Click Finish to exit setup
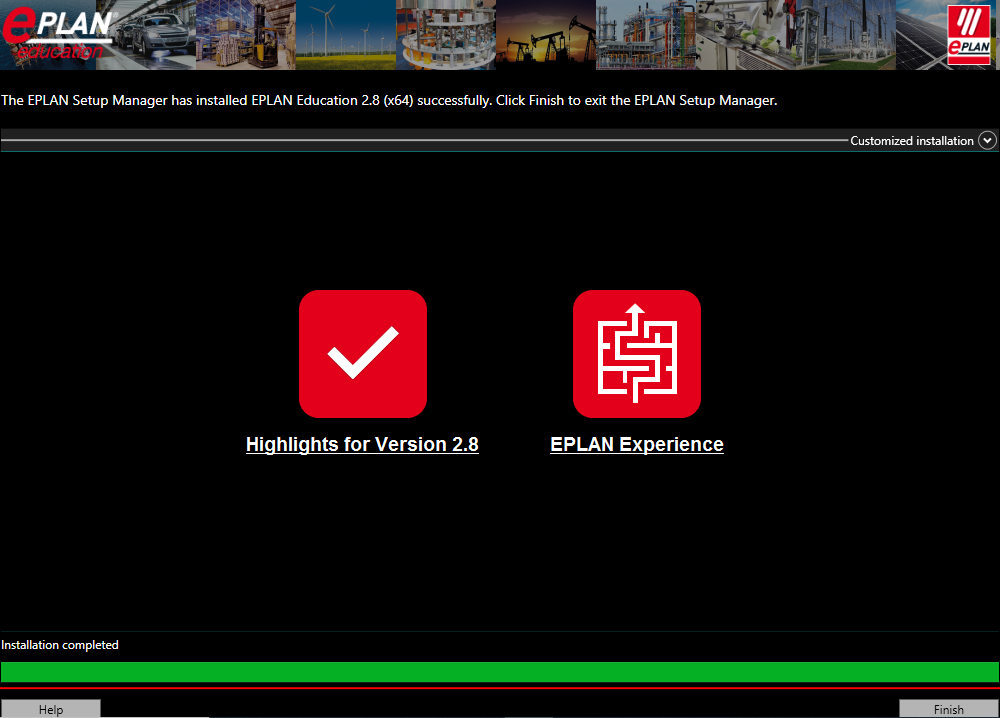 (948, 709)
